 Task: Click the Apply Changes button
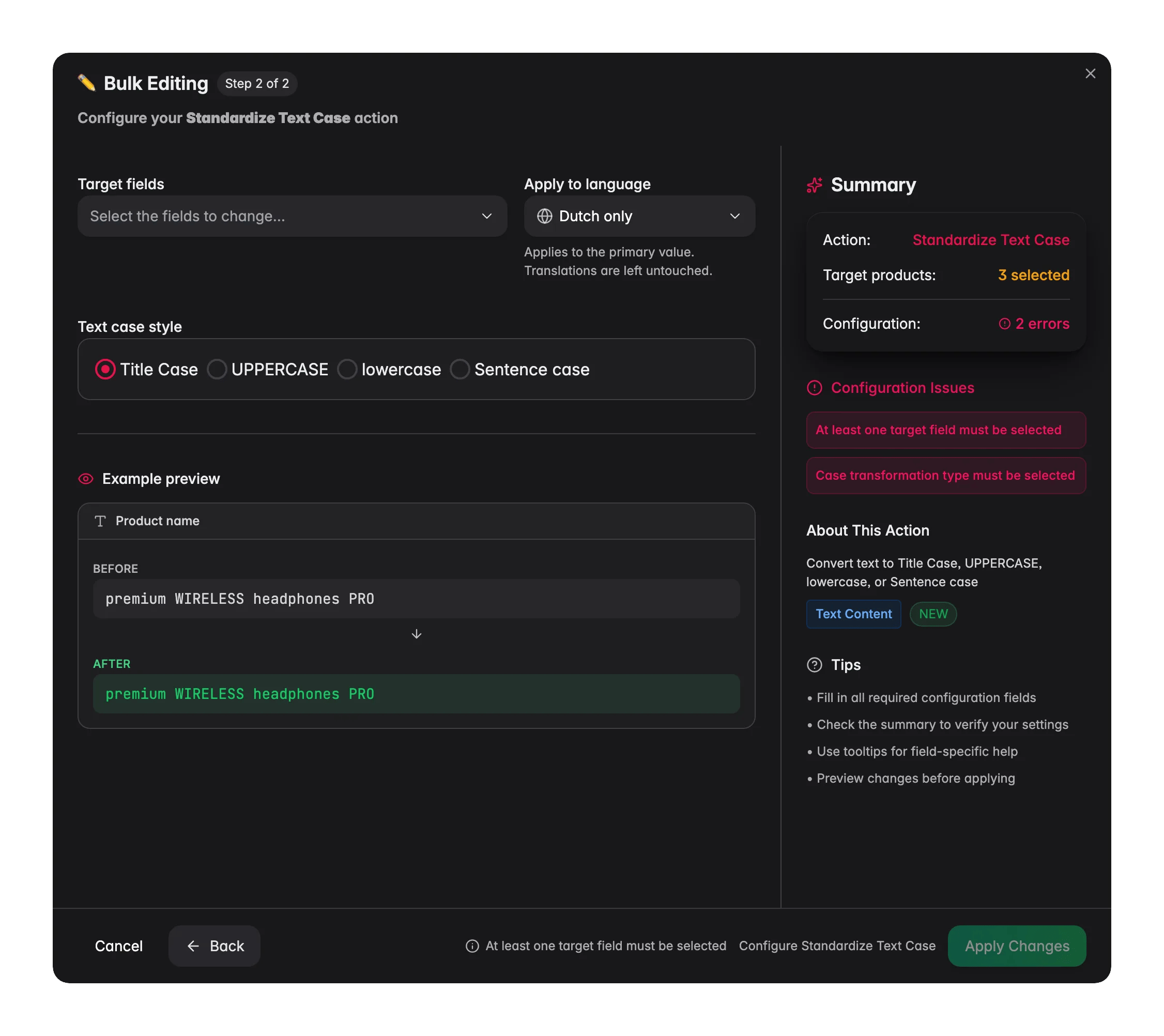pyautogui.click(x=1017, y=946)
